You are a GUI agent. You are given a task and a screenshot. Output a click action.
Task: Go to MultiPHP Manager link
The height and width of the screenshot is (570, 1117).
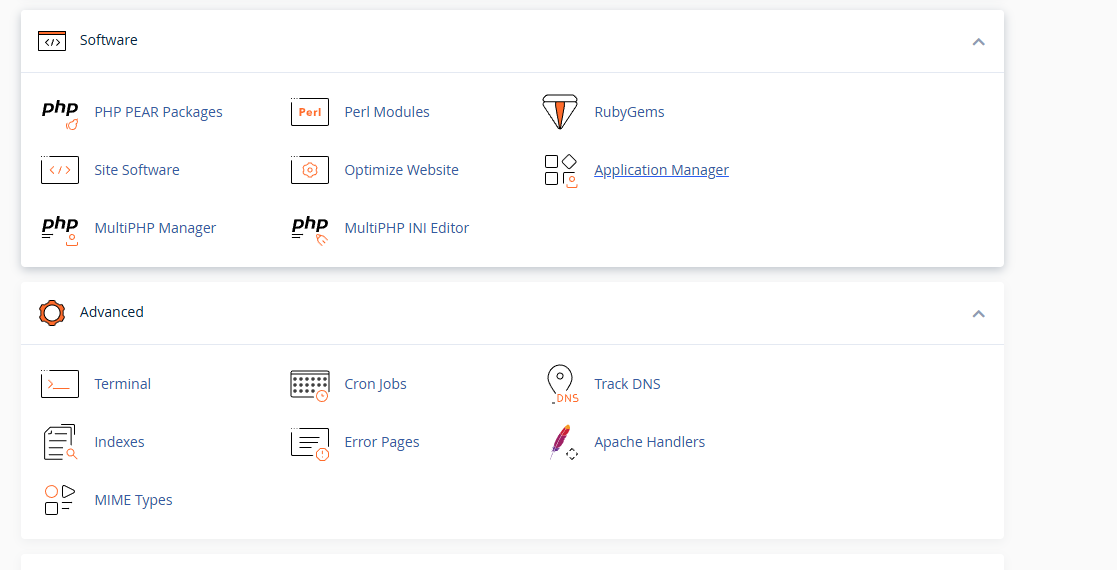coord(155,228)
